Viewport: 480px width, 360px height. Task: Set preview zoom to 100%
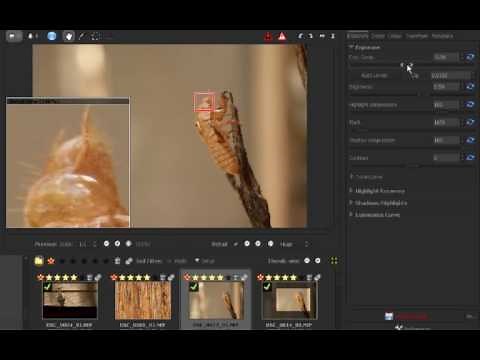129,244
